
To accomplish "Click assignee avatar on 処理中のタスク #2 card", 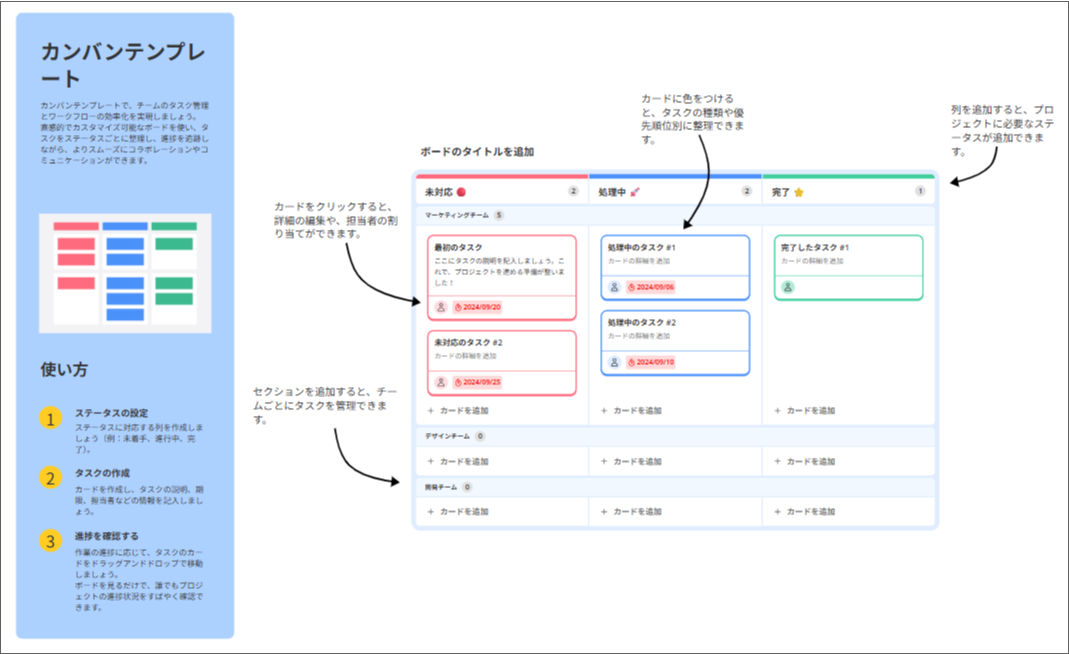I will pos(615,362).
